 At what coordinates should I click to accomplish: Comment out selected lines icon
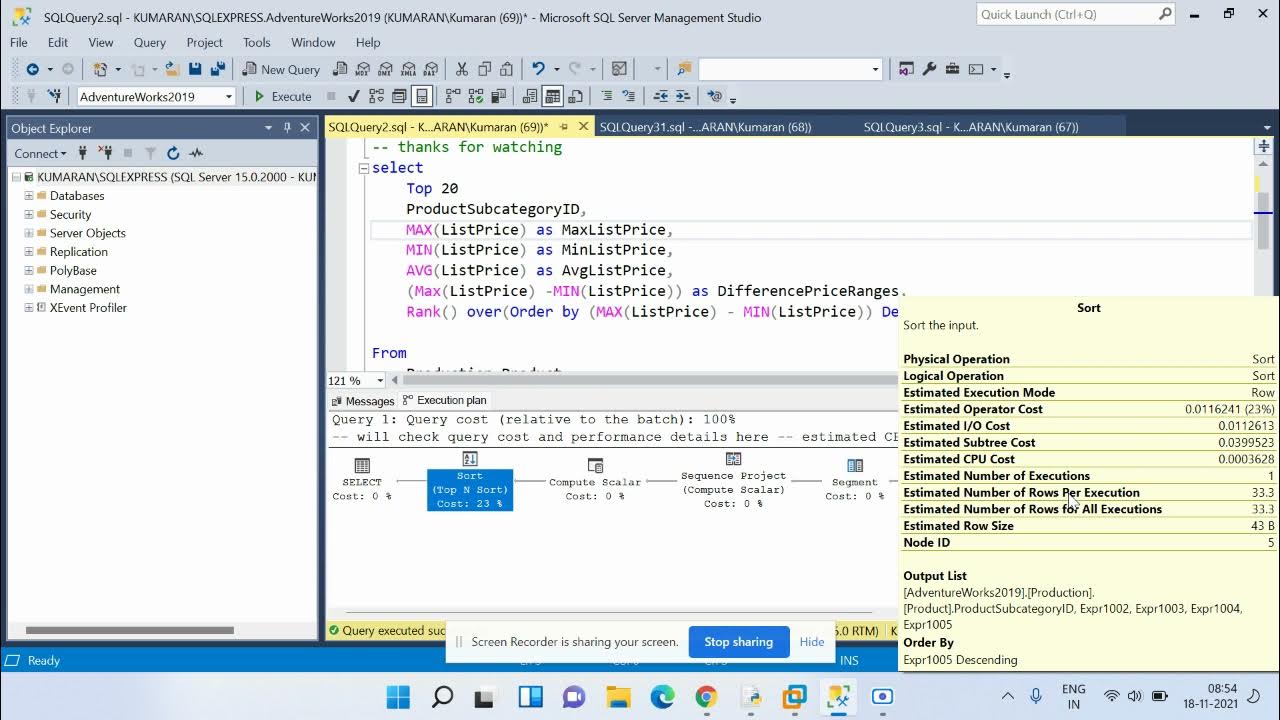pos(606,96)
